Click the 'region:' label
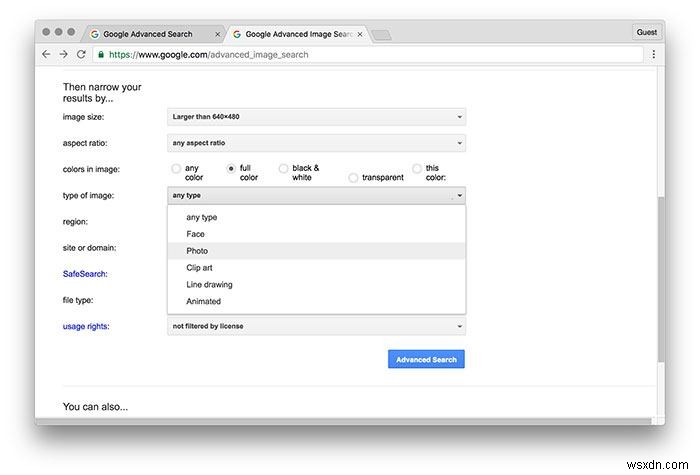The height and width of the screenshot is (475, 700). coord(75,222)
